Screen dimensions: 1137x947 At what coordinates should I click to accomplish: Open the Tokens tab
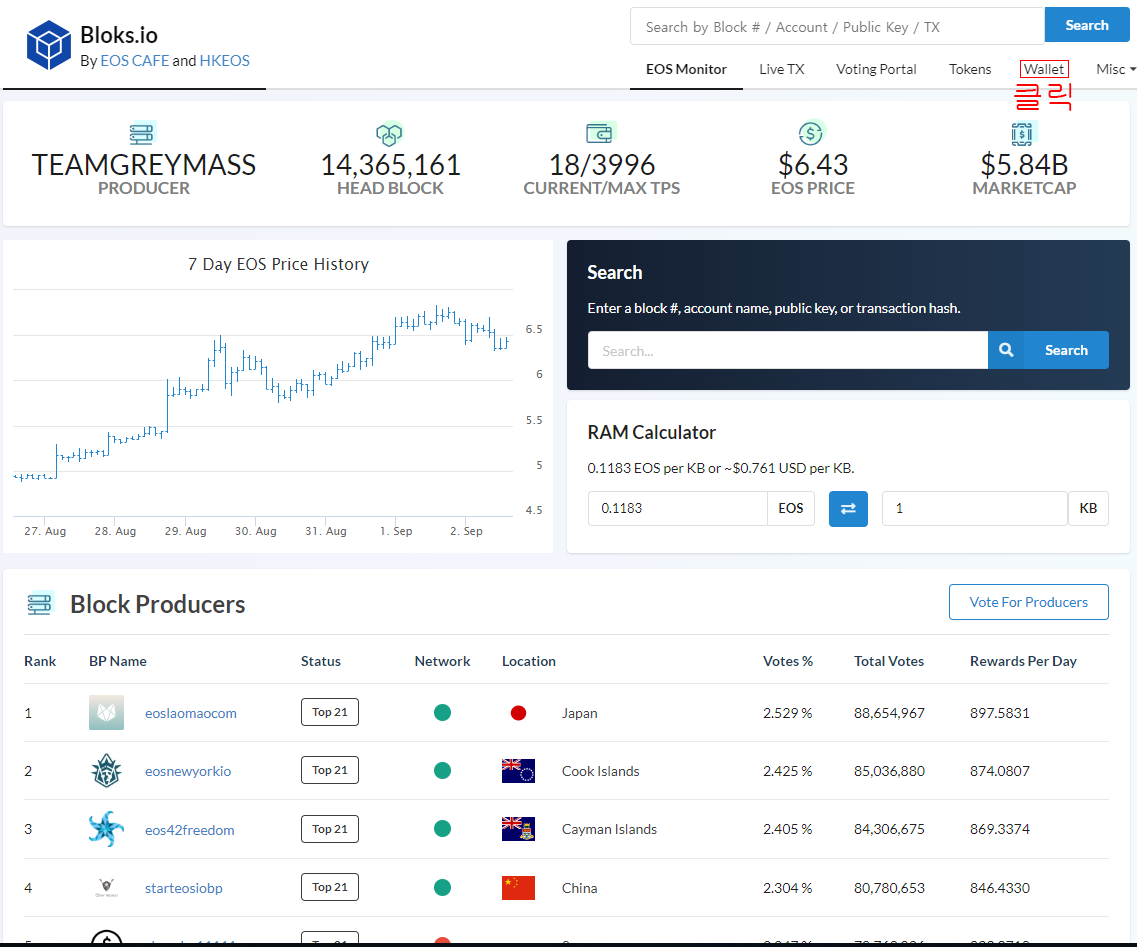pyautogui.click(x=969, y=69)
